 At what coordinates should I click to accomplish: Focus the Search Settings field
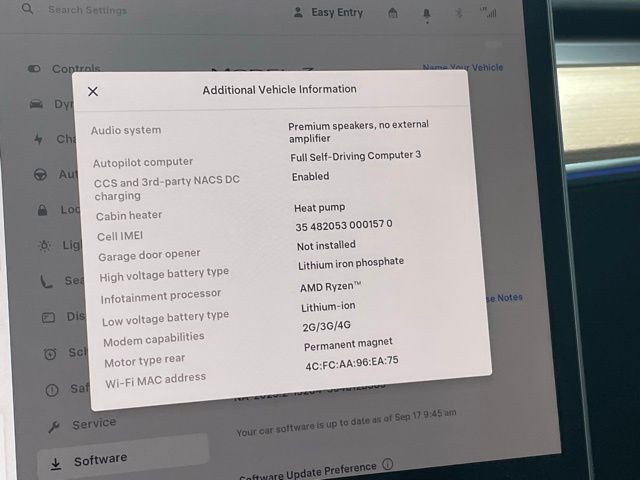pos(87,10)
